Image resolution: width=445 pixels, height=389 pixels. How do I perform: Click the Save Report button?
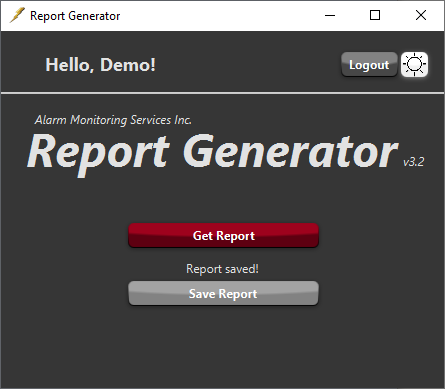[224, 293]
